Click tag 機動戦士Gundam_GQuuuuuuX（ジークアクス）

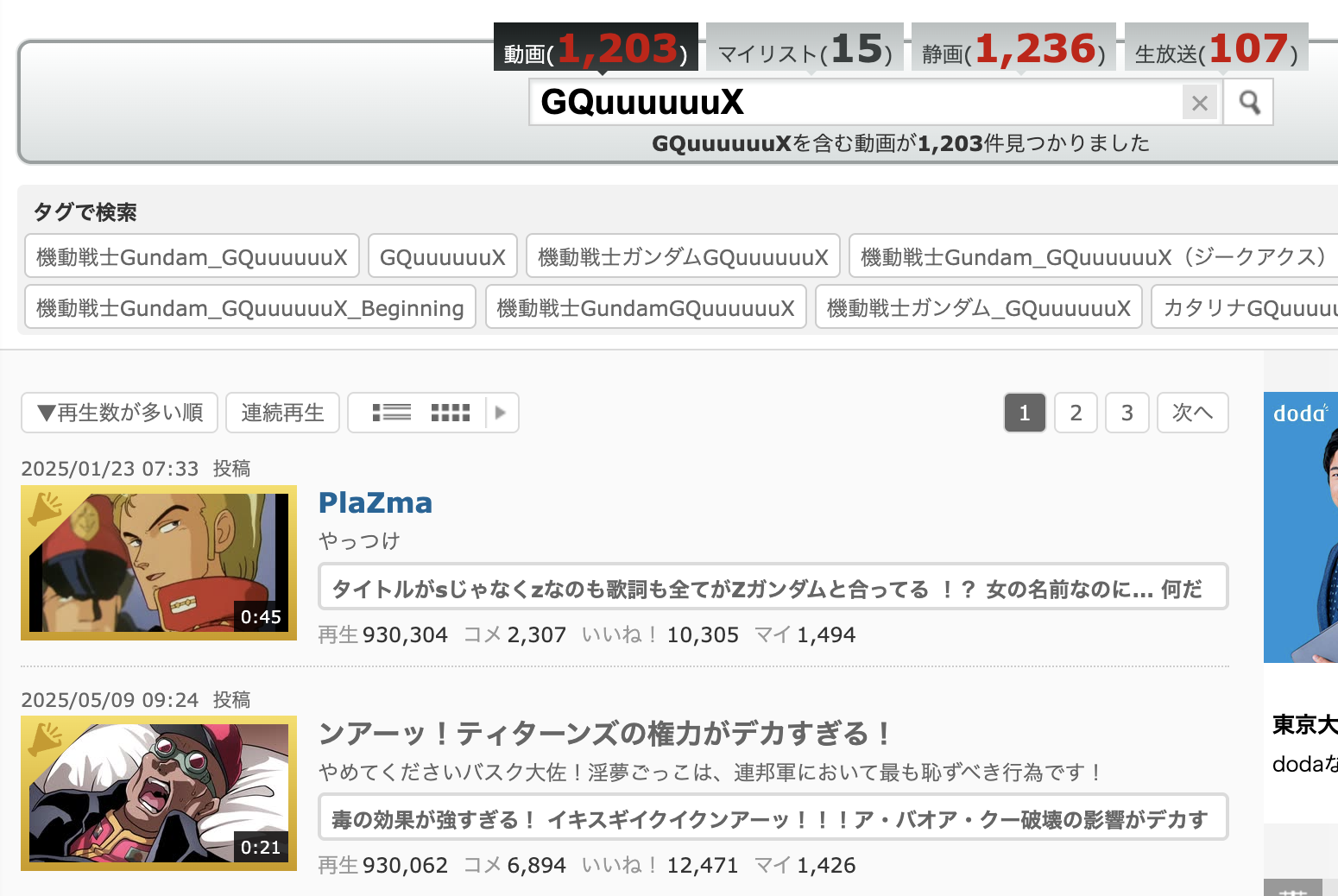coord(1094,256)
